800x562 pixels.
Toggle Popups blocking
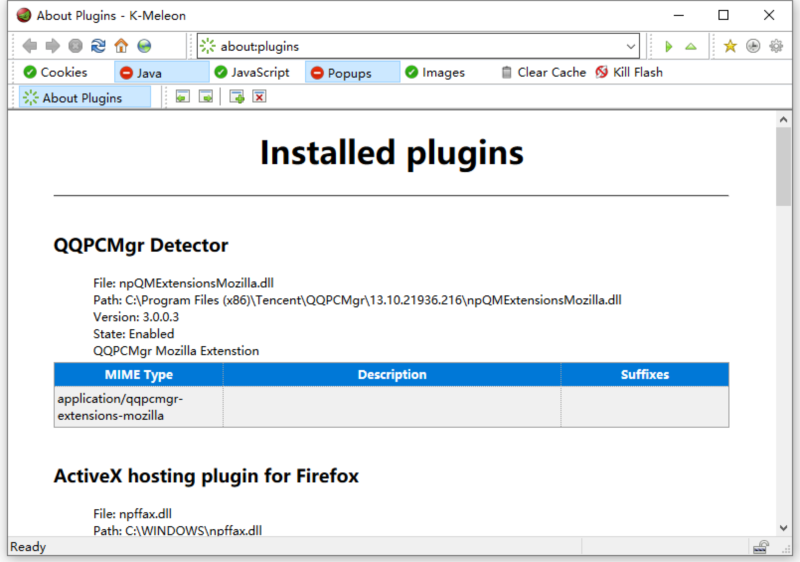(353, 72)
